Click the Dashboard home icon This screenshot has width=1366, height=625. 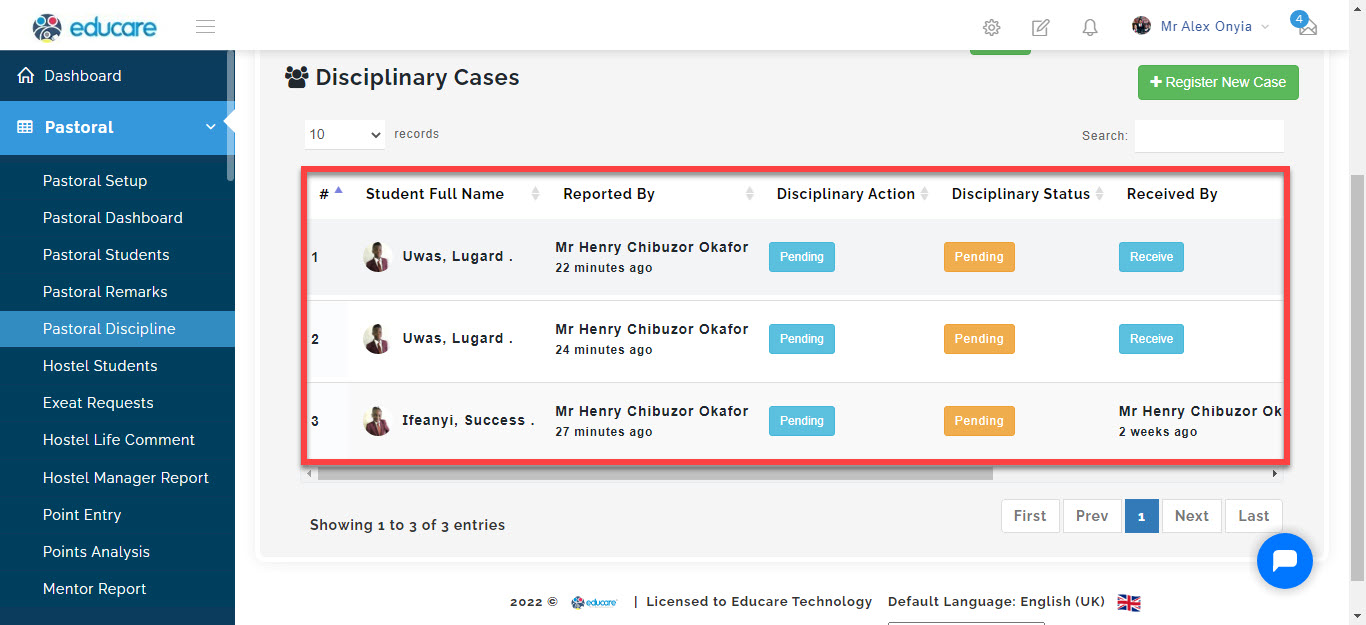(26, 76)
